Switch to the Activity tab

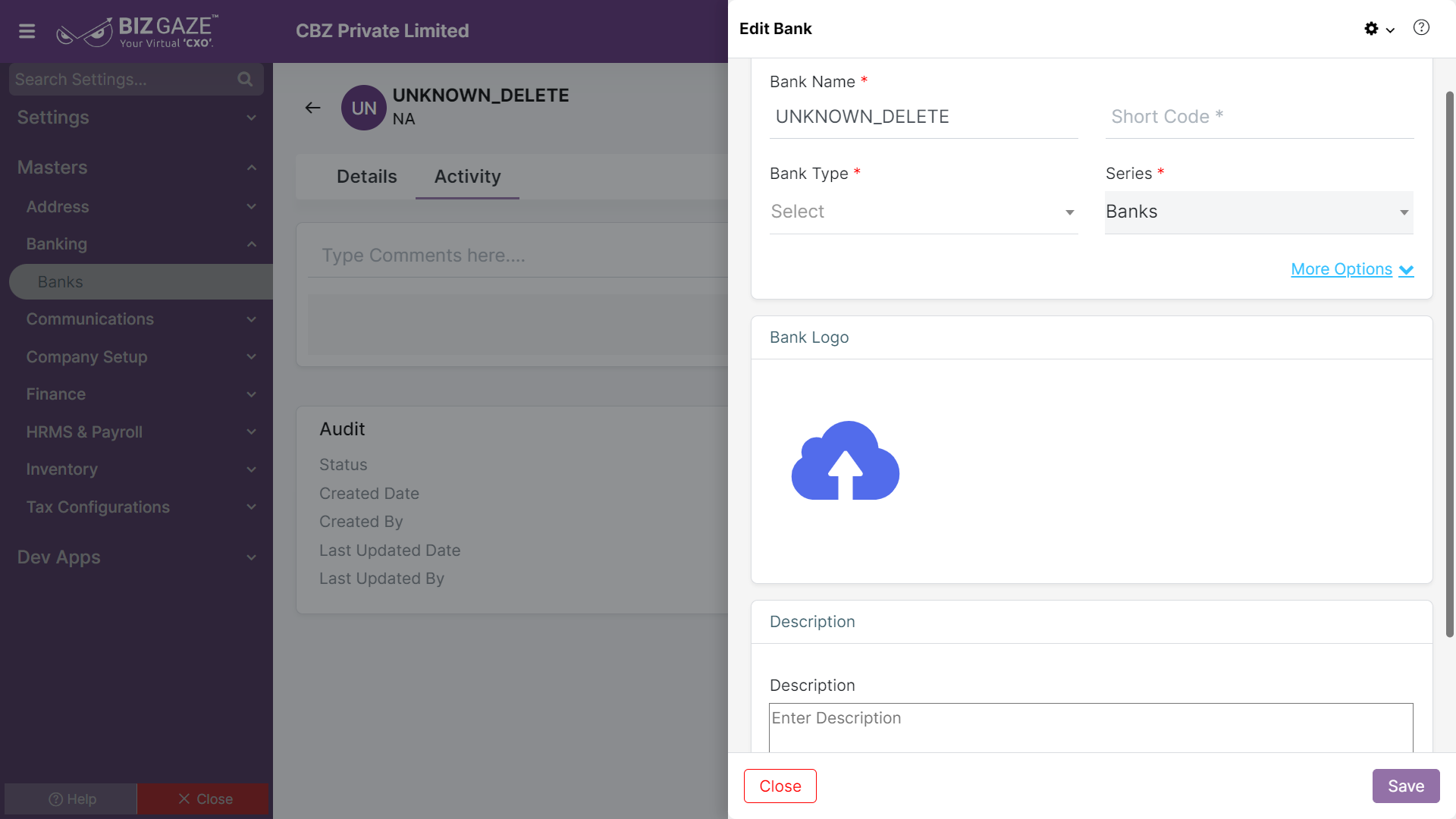tap(467, 177)
